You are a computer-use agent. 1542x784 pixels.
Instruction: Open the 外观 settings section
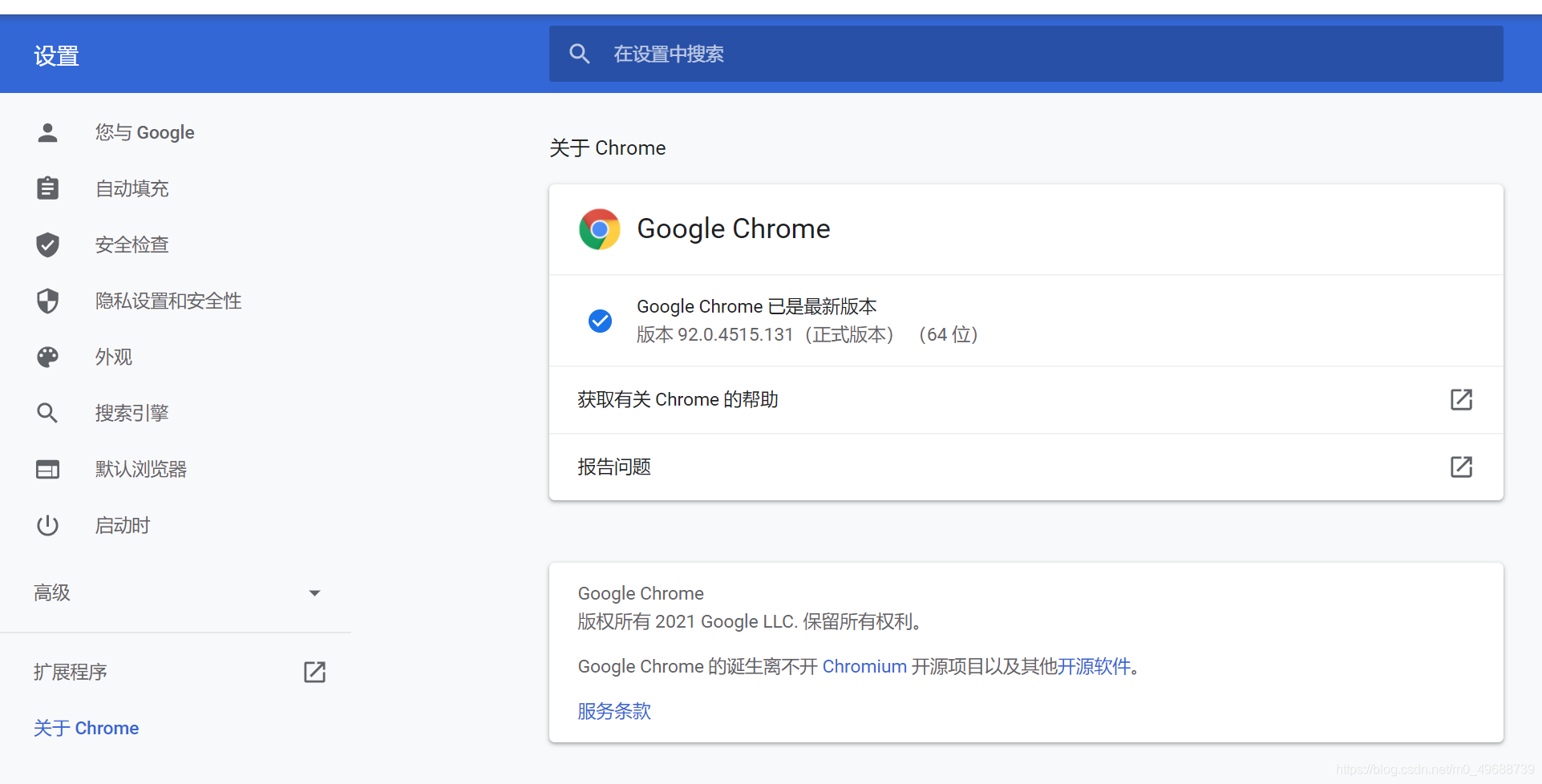pos(113,357)
